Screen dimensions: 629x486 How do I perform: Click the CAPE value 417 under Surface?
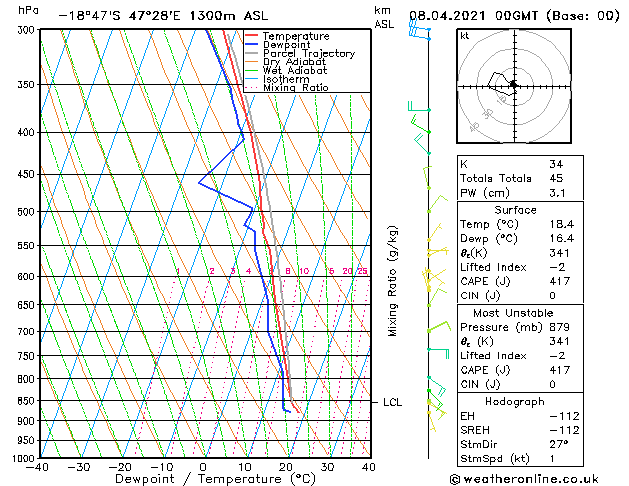coord(560,281)
